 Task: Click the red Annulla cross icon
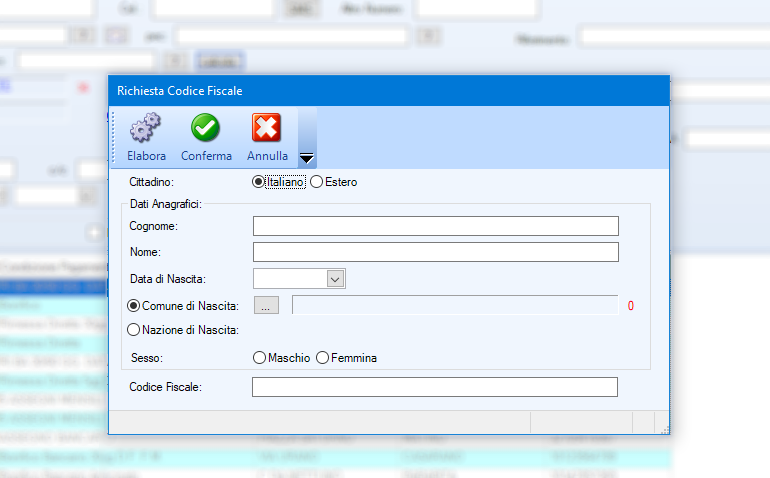(266, 128)
